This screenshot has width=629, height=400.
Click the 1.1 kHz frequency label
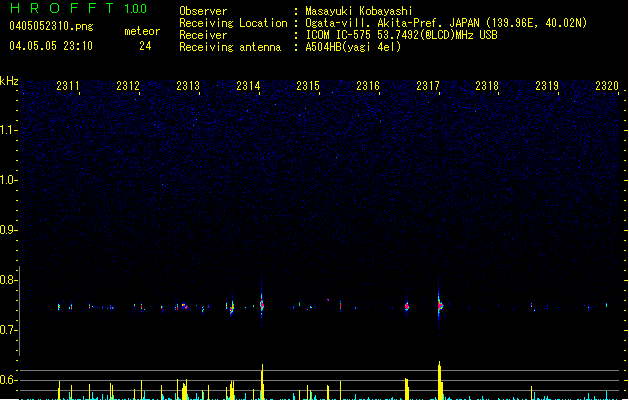(9, 130)
